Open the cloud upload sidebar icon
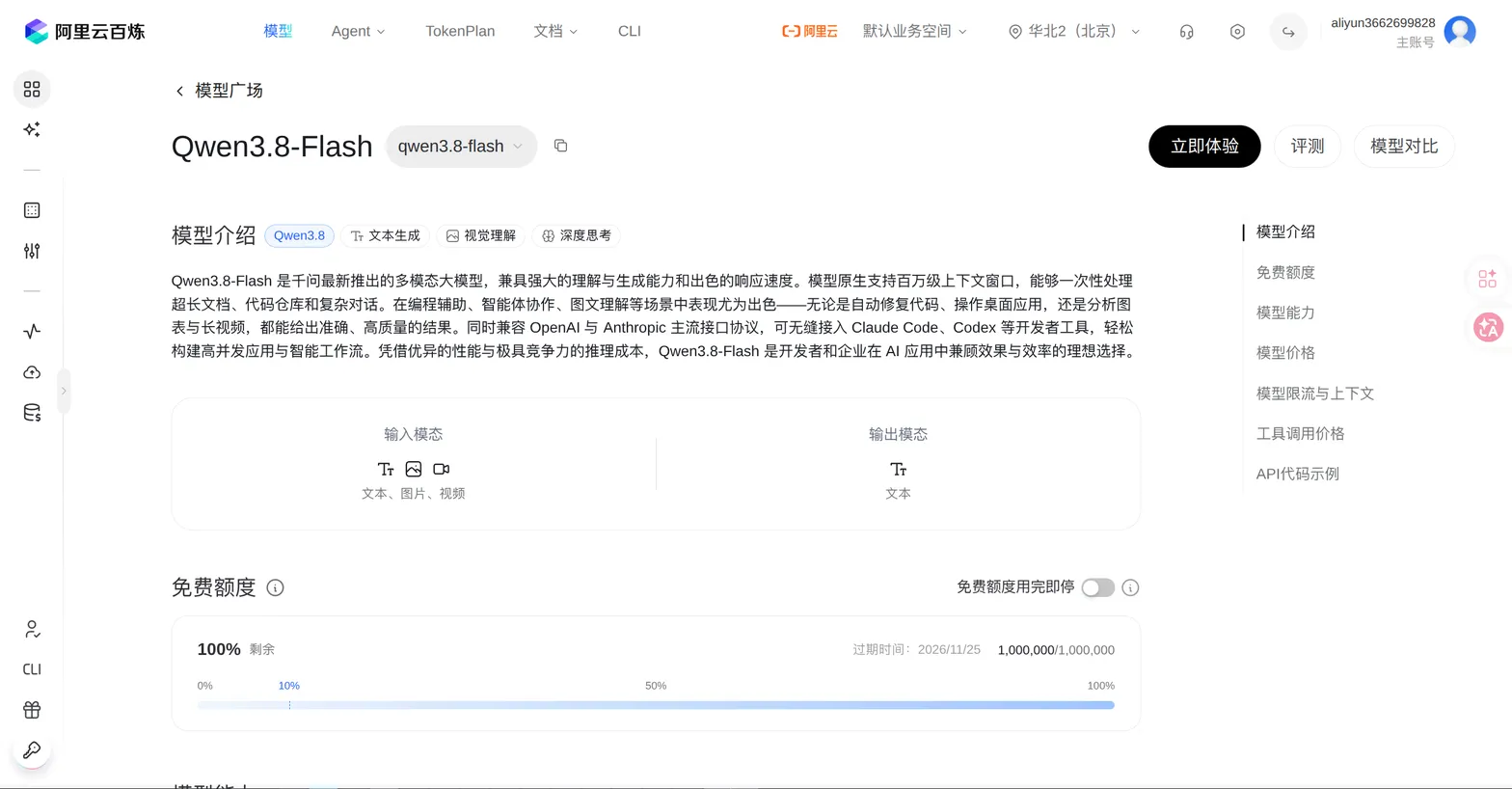 32,372
